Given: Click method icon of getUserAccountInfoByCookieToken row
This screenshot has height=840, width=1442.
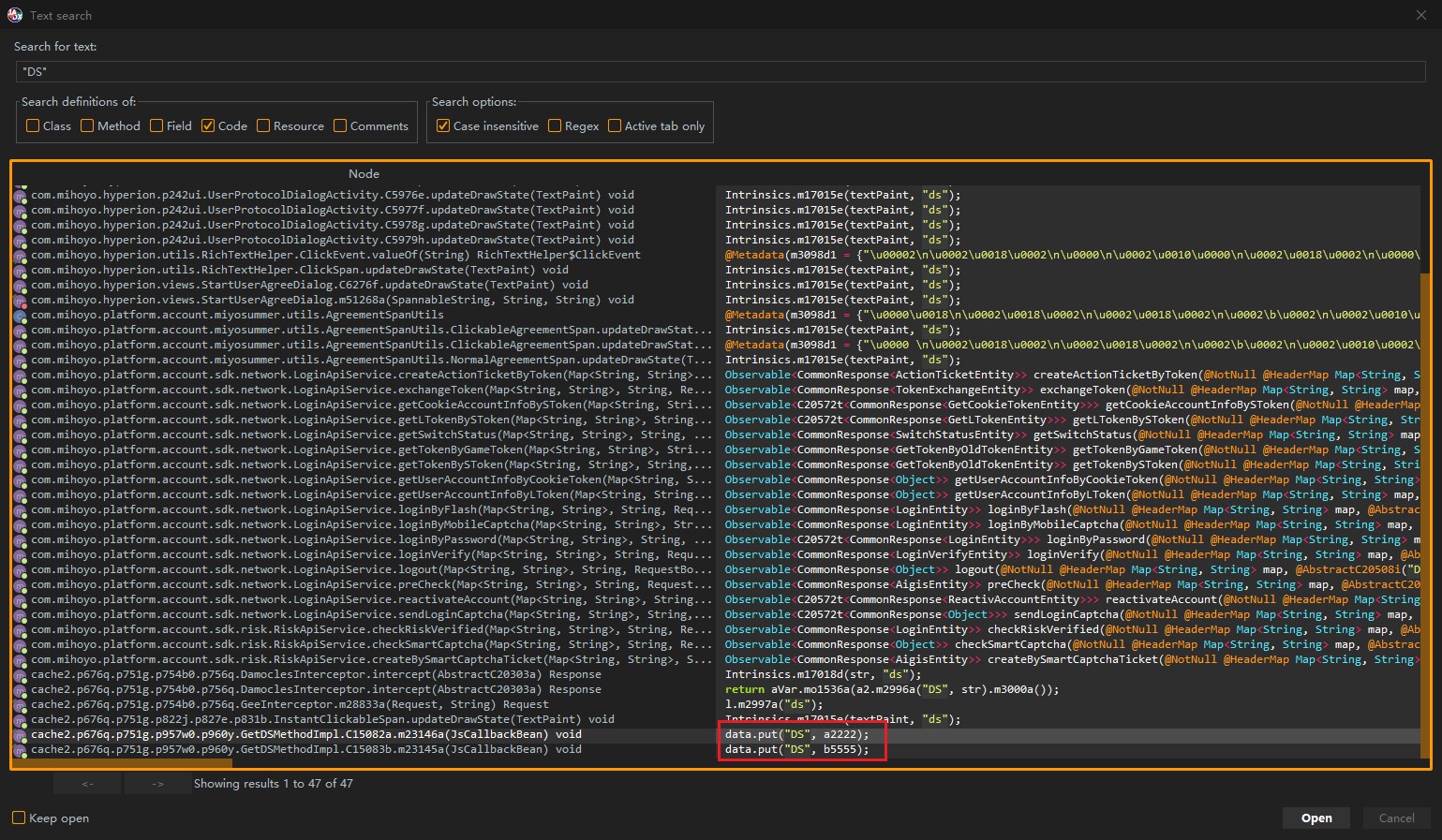Looking at the screenshot, I should coord(21,480).
